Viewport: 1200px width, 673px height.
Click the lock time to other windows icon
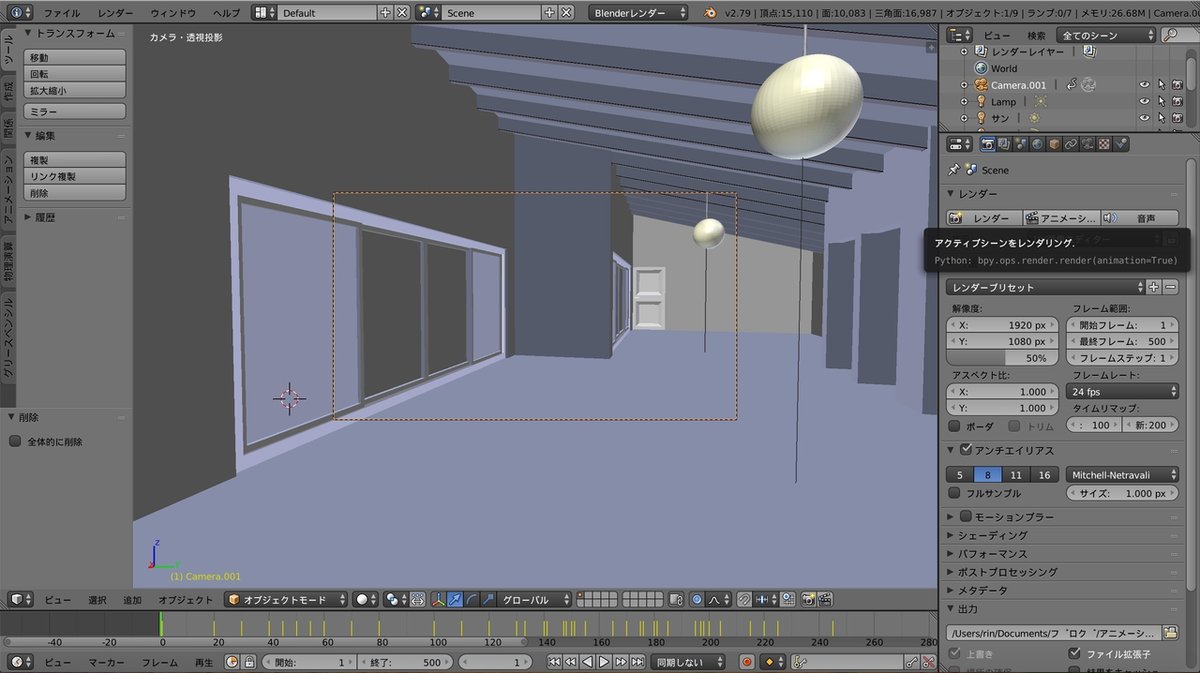[x=249, y=662]
